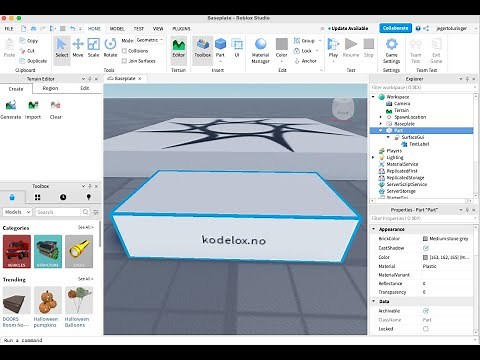The image size is (480, 360).
Task: Click the Color property swatch
Action: click(x=425, y=257)
